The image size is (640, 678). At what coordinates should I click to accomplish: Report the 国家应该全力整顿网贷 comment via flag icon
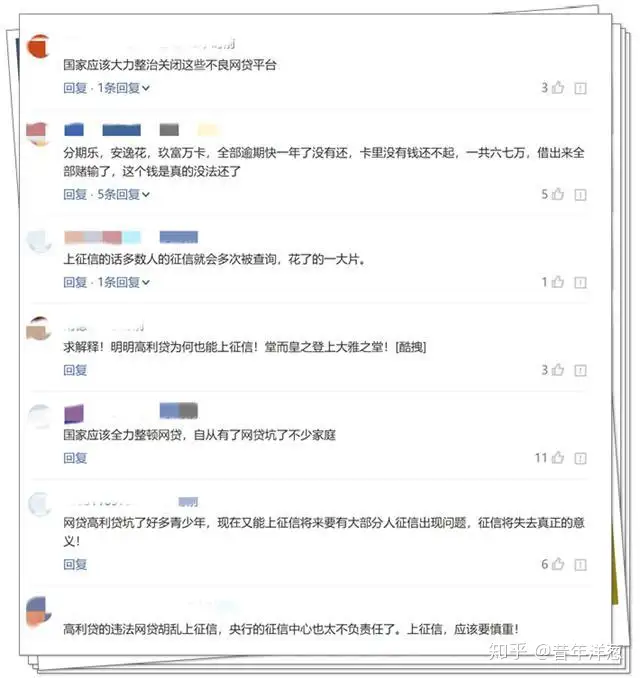point(580,458)
